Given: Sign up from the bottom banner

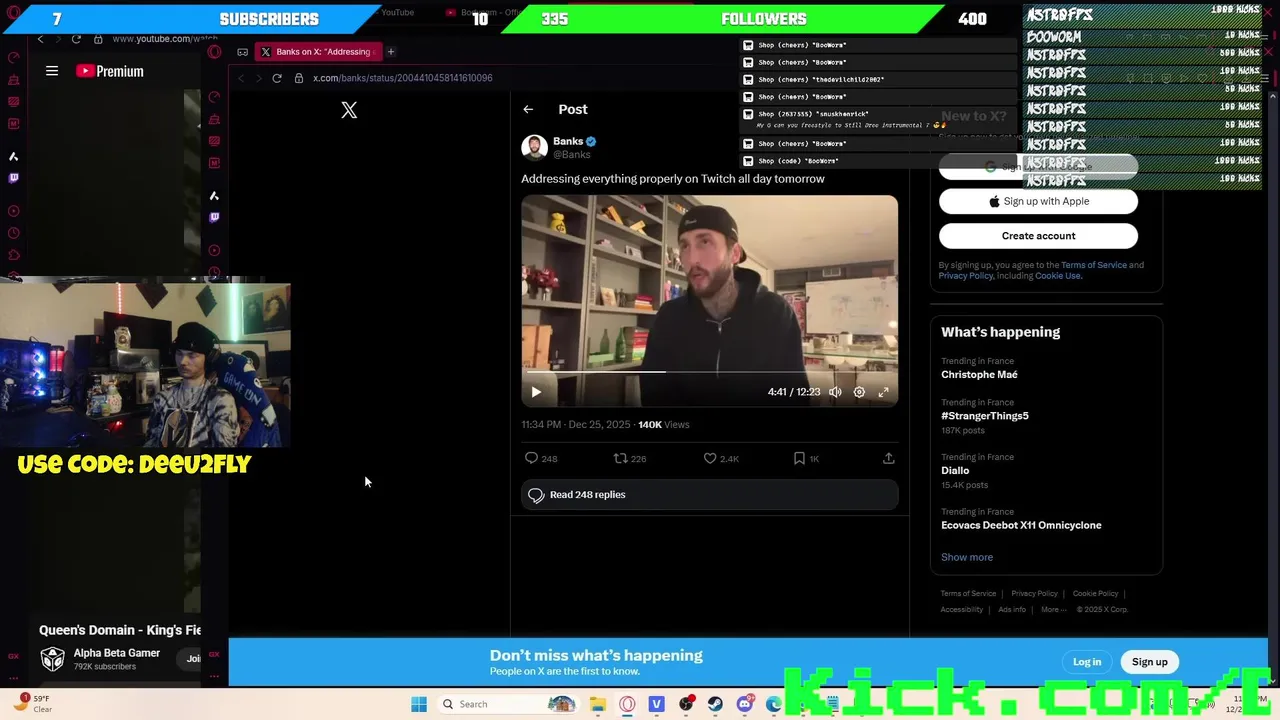Looking at the screenshot, I should [1150, 662].
